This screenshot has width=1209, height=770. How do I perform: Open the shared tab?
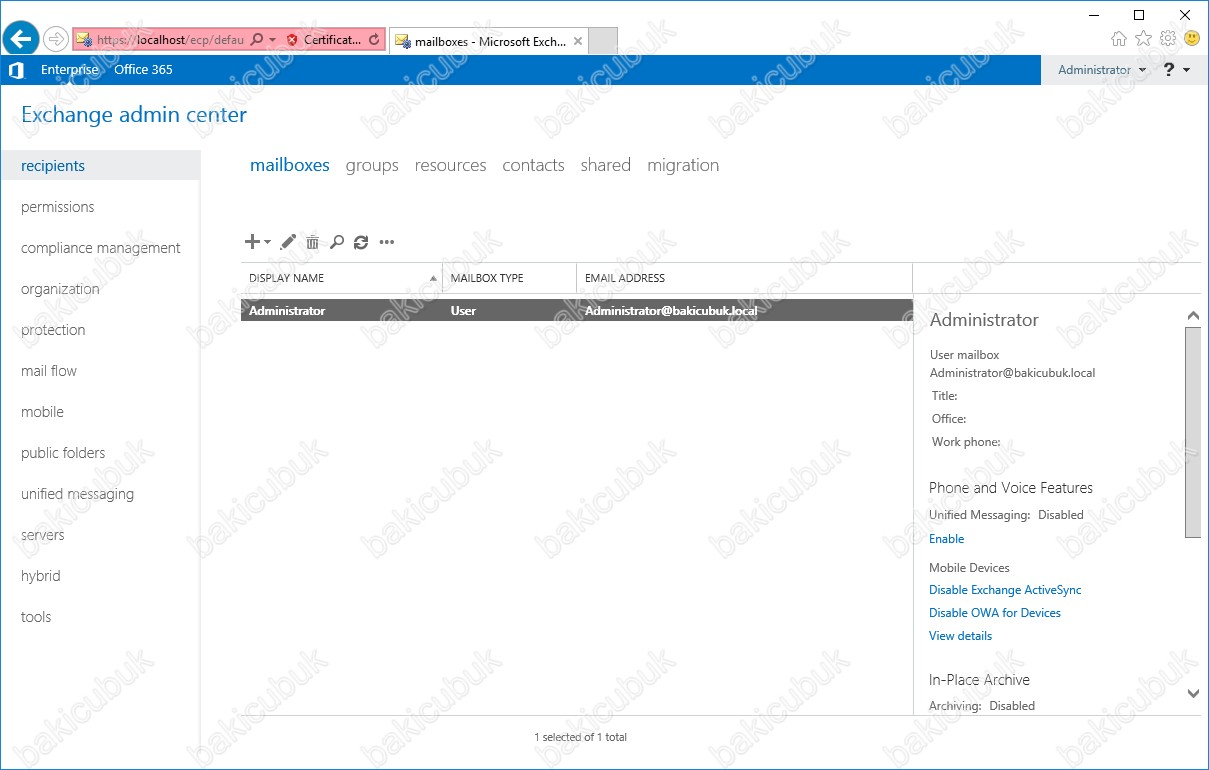click(x=605, y=165)
